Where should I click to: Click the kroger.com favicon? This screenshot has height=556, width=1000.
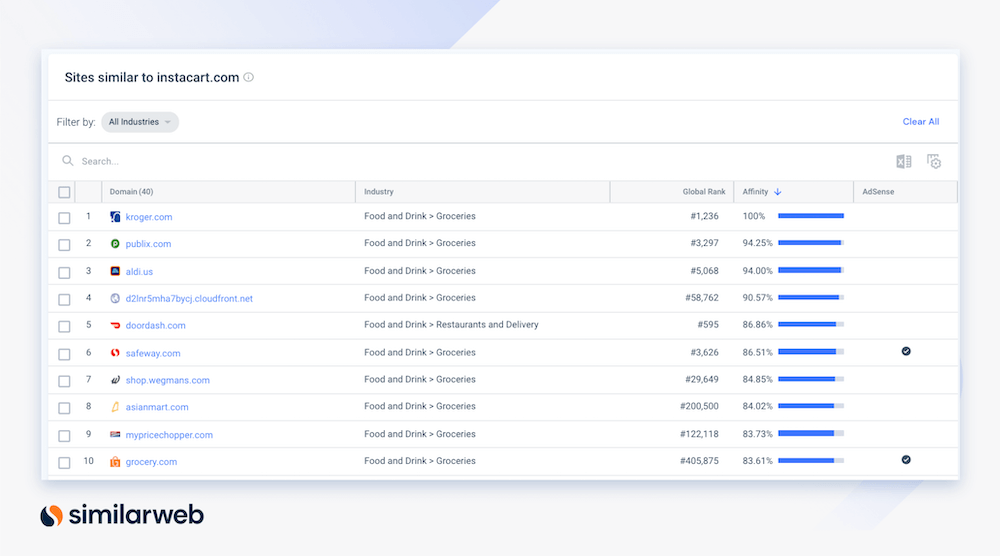pos(115,217)
